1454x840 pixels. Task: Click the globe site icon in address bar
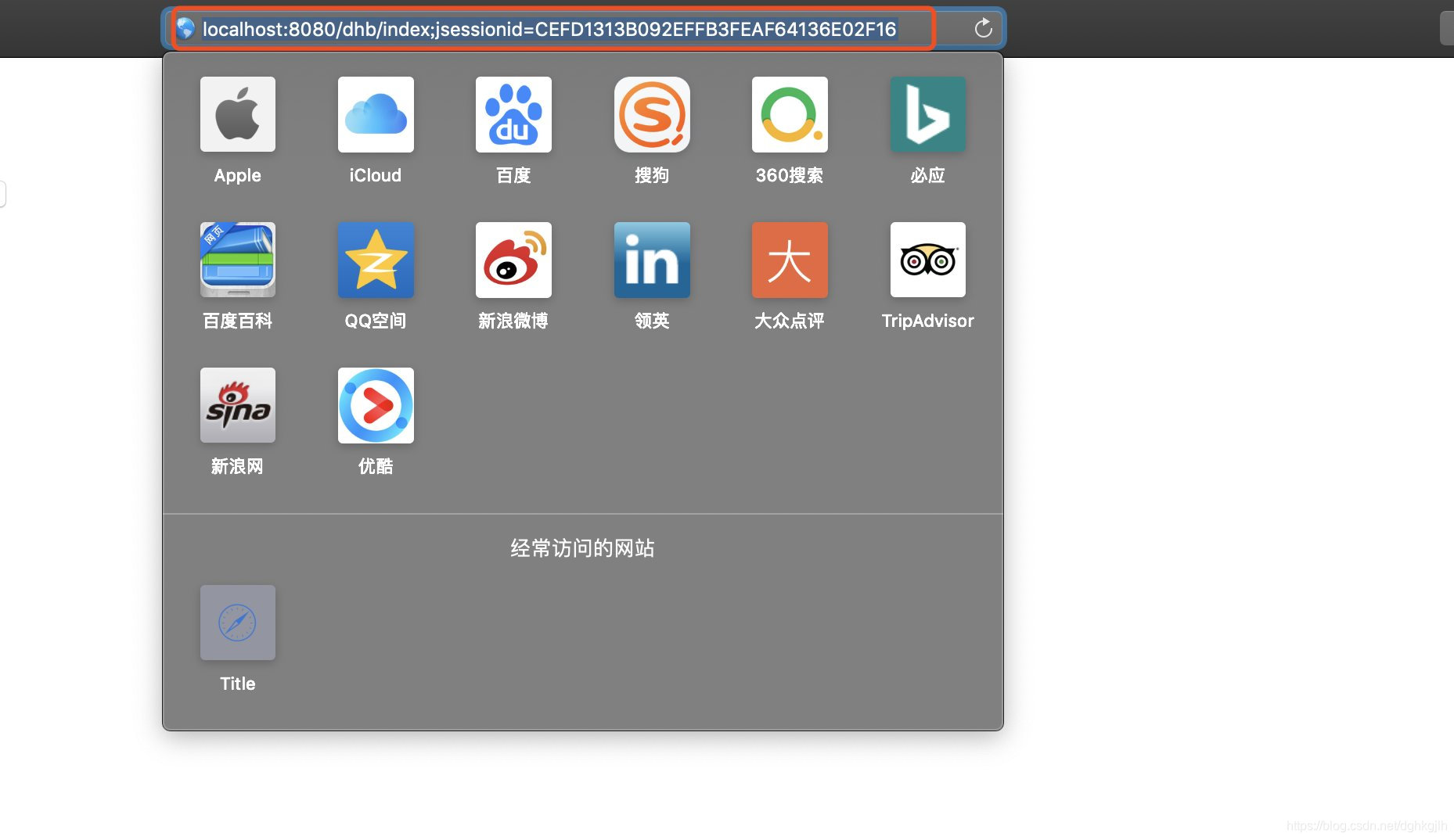pyautogui.click(x=185, y=29)
